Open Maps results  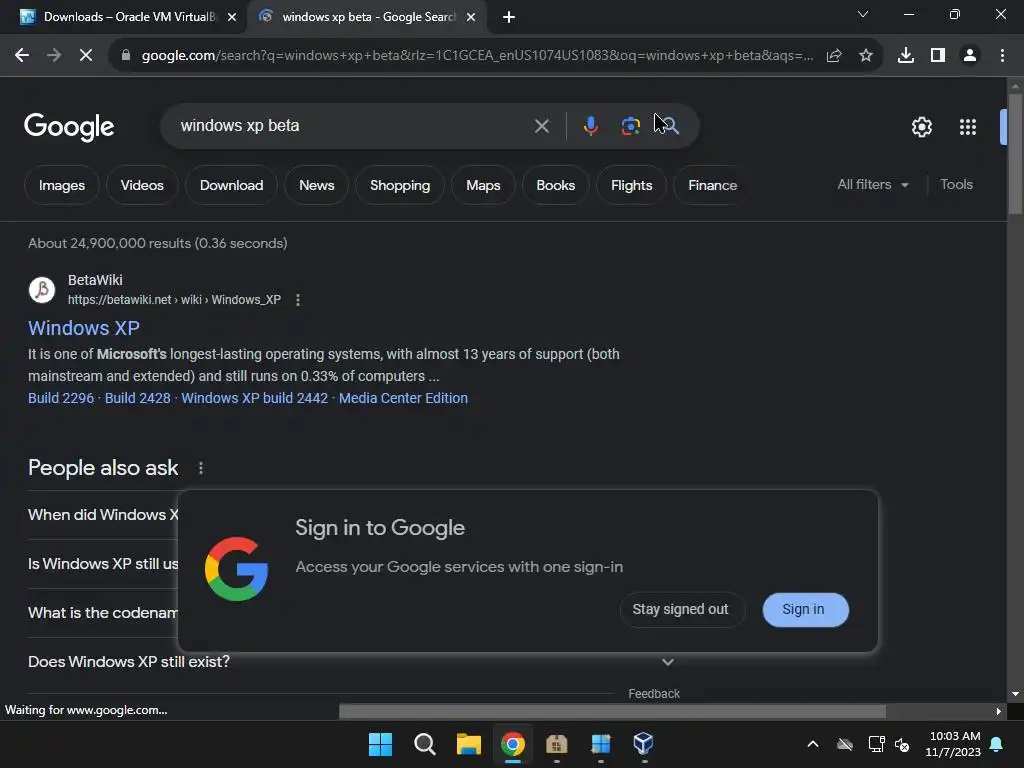click(483, 185)
